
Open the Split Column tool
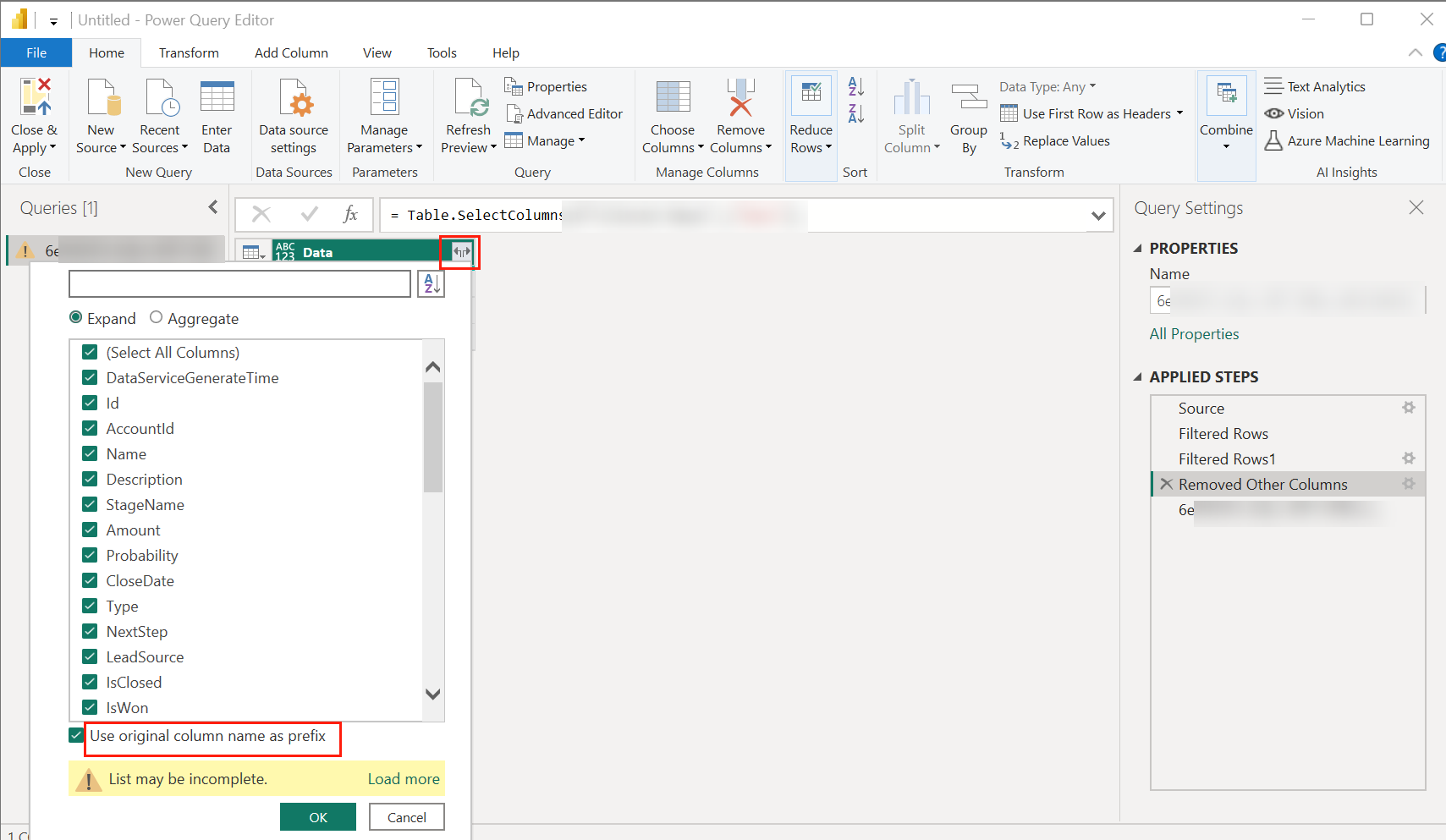point(912,114)
